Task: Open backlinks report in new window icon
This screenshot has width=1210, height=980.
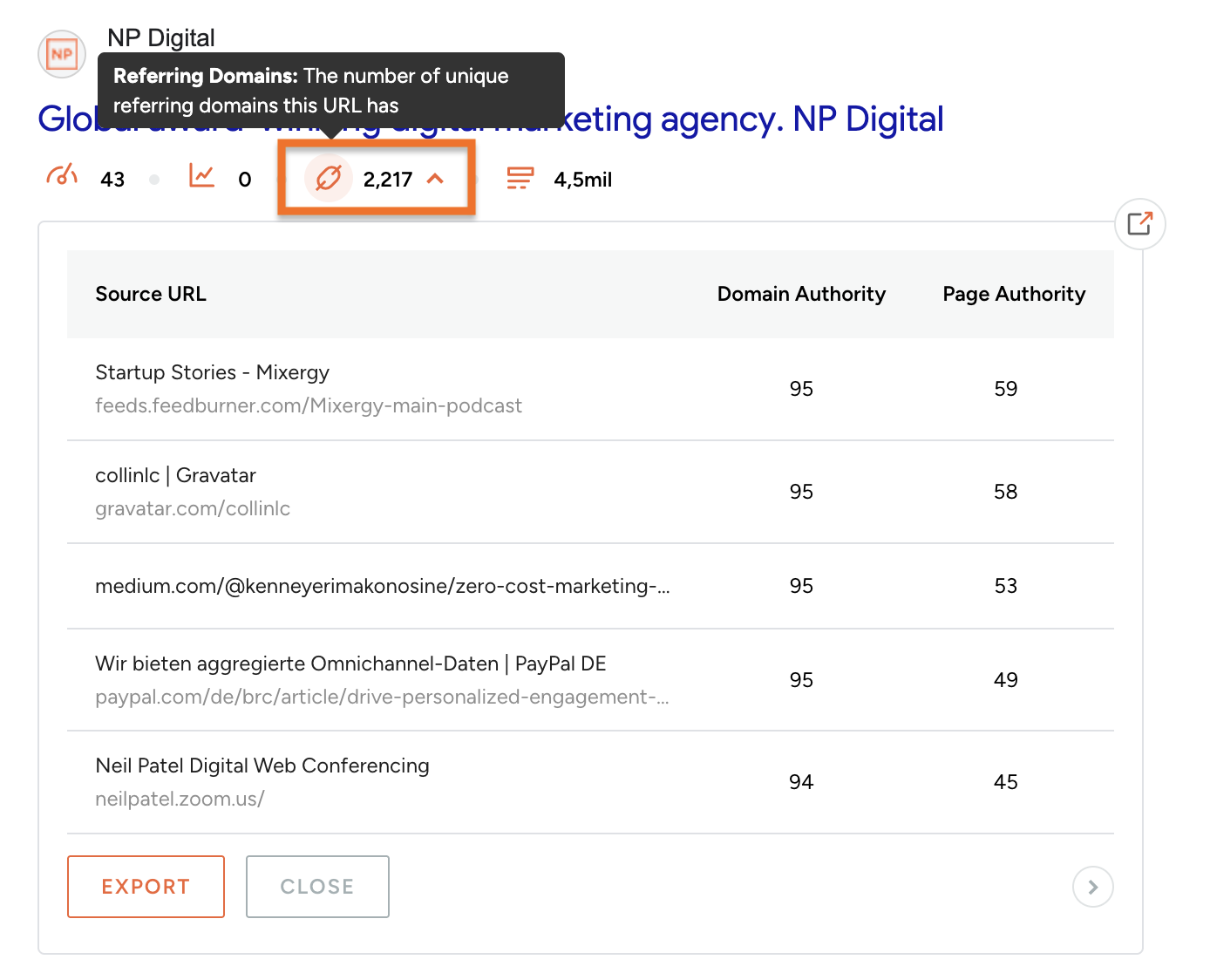Action: coord(1140,224)
